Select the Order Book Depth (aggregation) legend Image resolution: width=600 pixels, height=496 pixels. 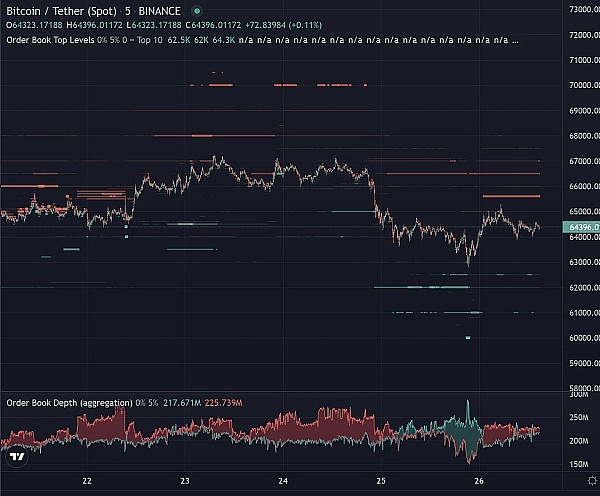[69, 402]
